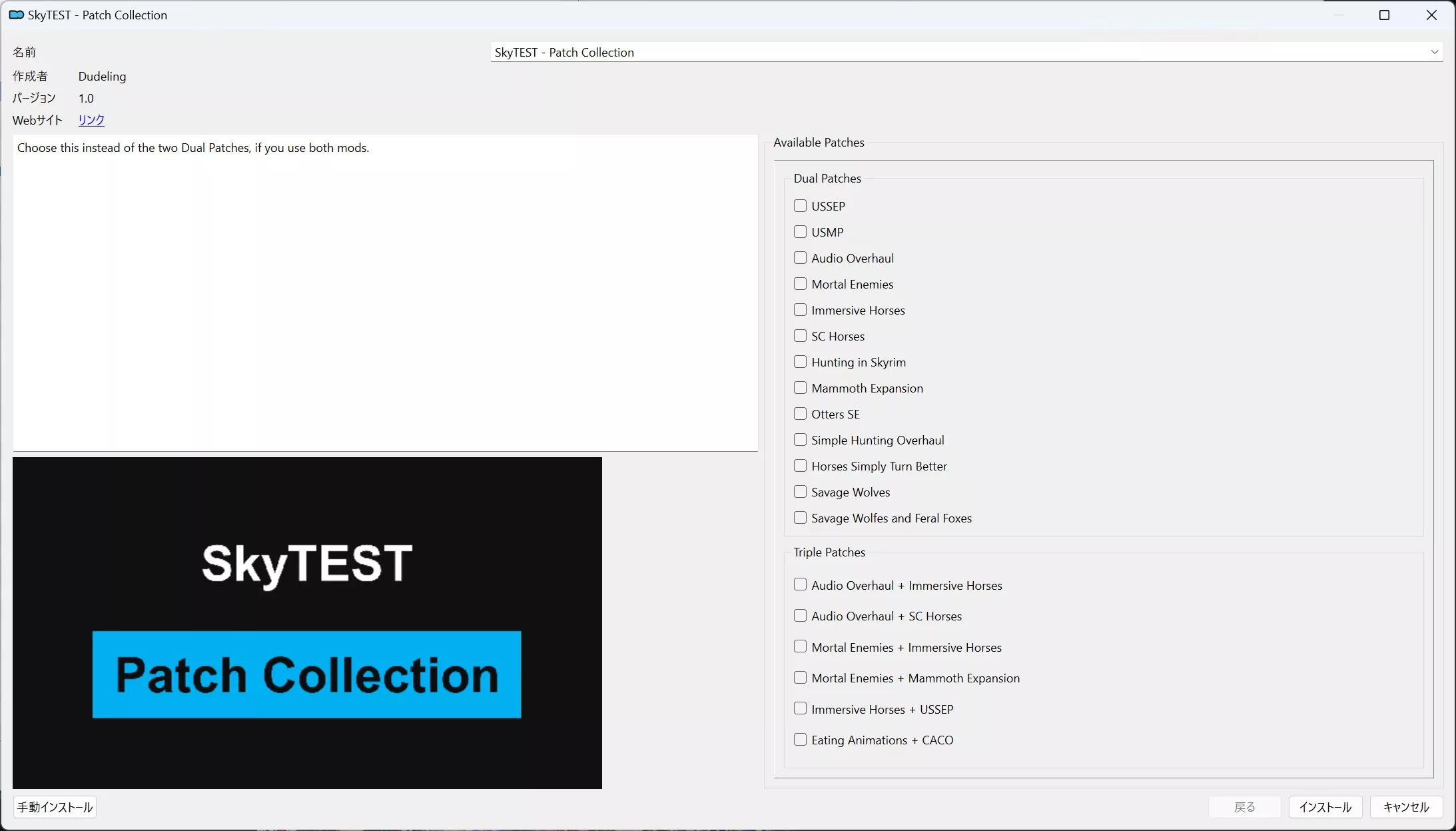Tick the Audio Overhaul dual patch
The width and height of the screenshot is (1456, 831).
point(800,258)
